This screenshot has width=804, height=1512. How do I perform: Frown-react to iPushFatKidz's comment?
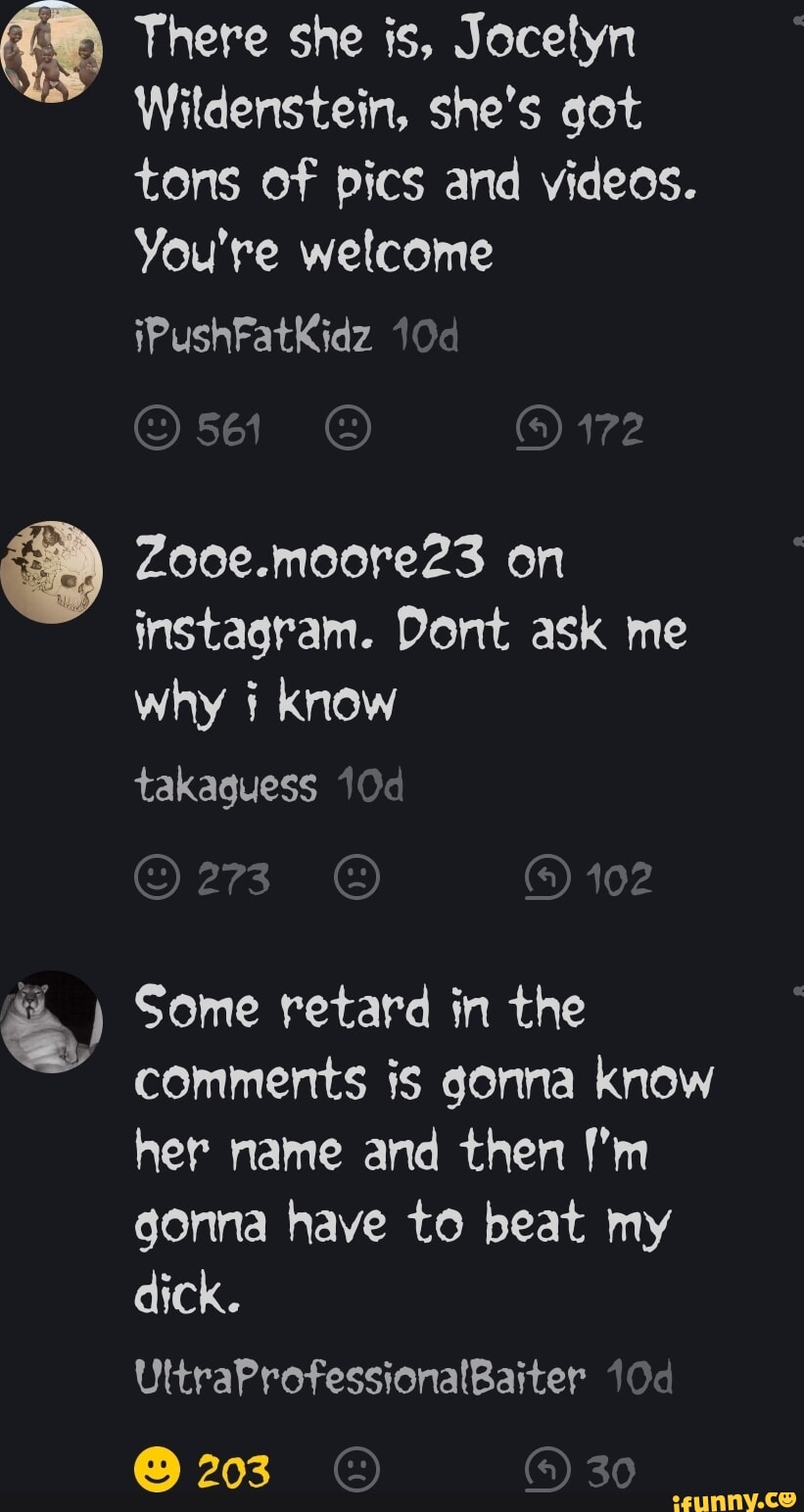tap(348, 429)
